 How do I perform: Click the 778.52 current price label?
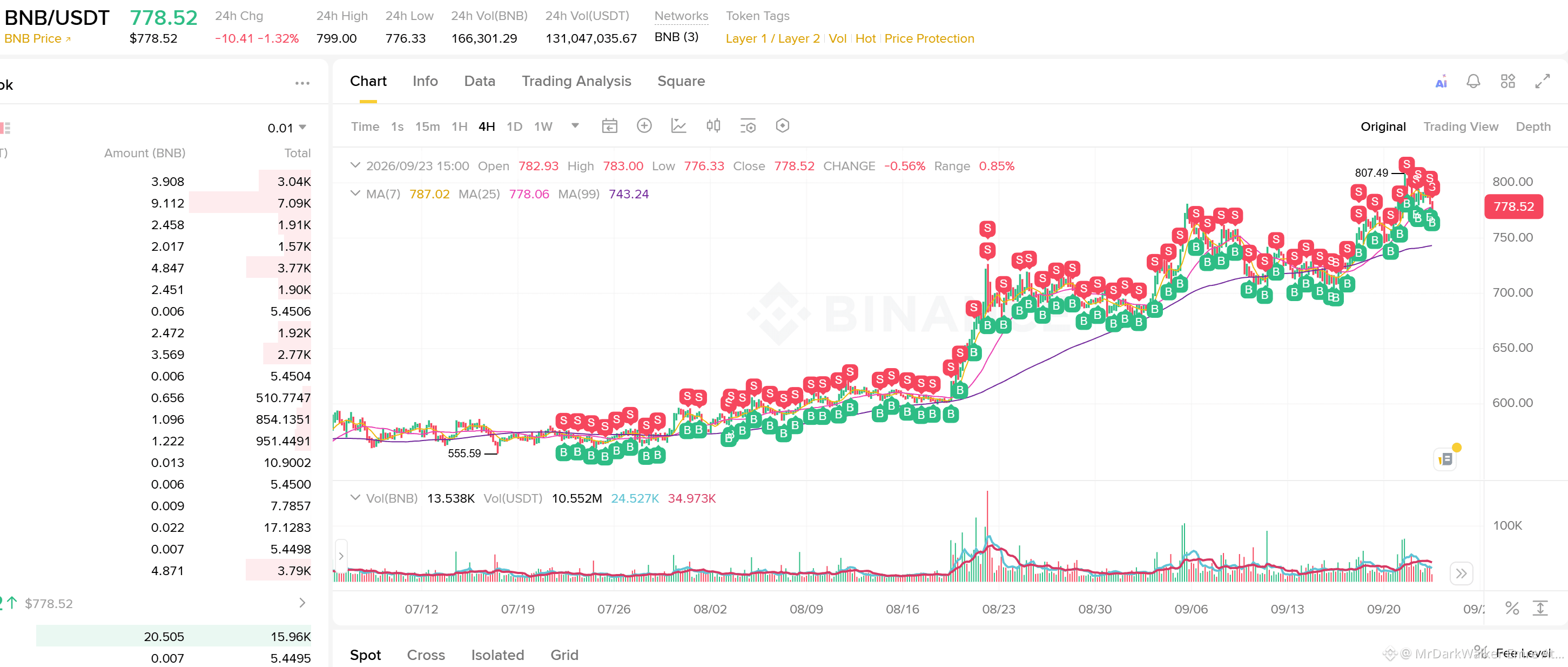pos(1513,206)
